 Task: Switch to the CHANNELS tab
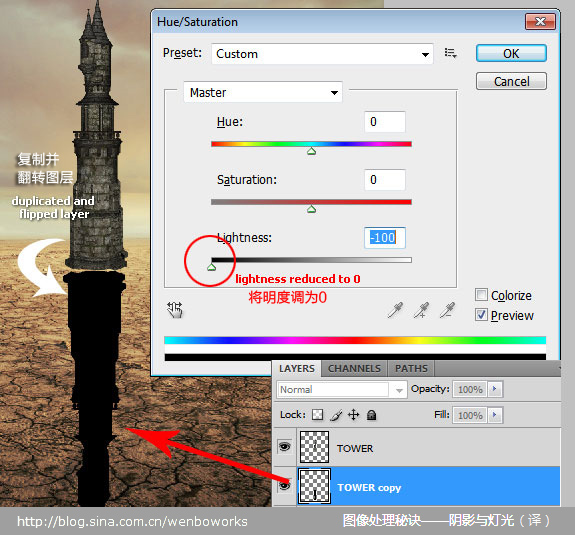[354, 369]
